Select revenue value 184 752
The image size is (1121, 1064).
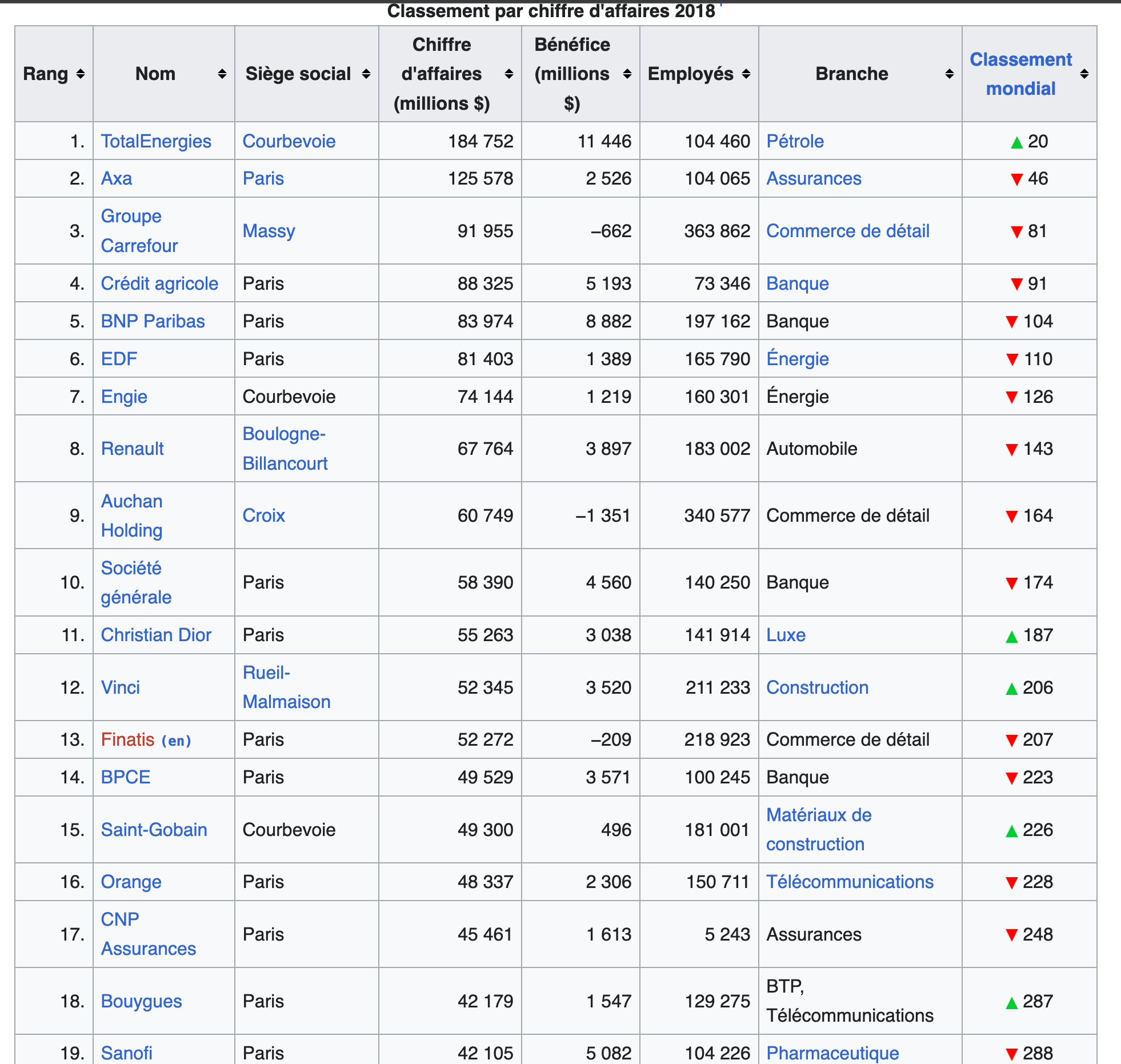pos(481,141)
